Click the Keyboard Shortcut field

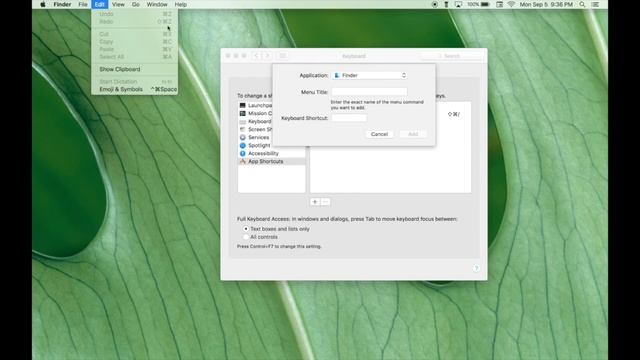point(349,118)
